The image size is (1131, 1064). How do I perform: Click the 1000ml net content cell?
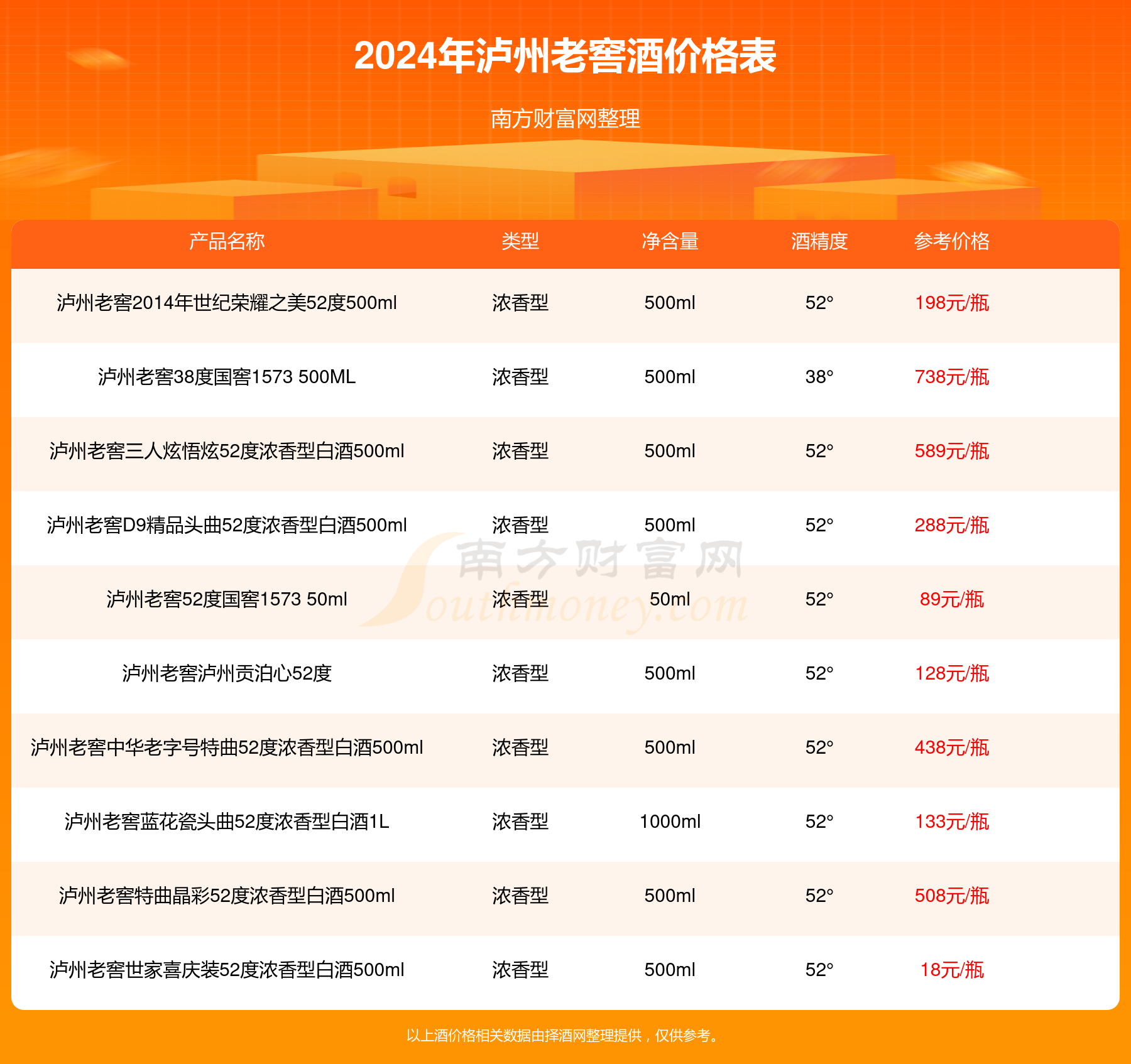point(670,822)
